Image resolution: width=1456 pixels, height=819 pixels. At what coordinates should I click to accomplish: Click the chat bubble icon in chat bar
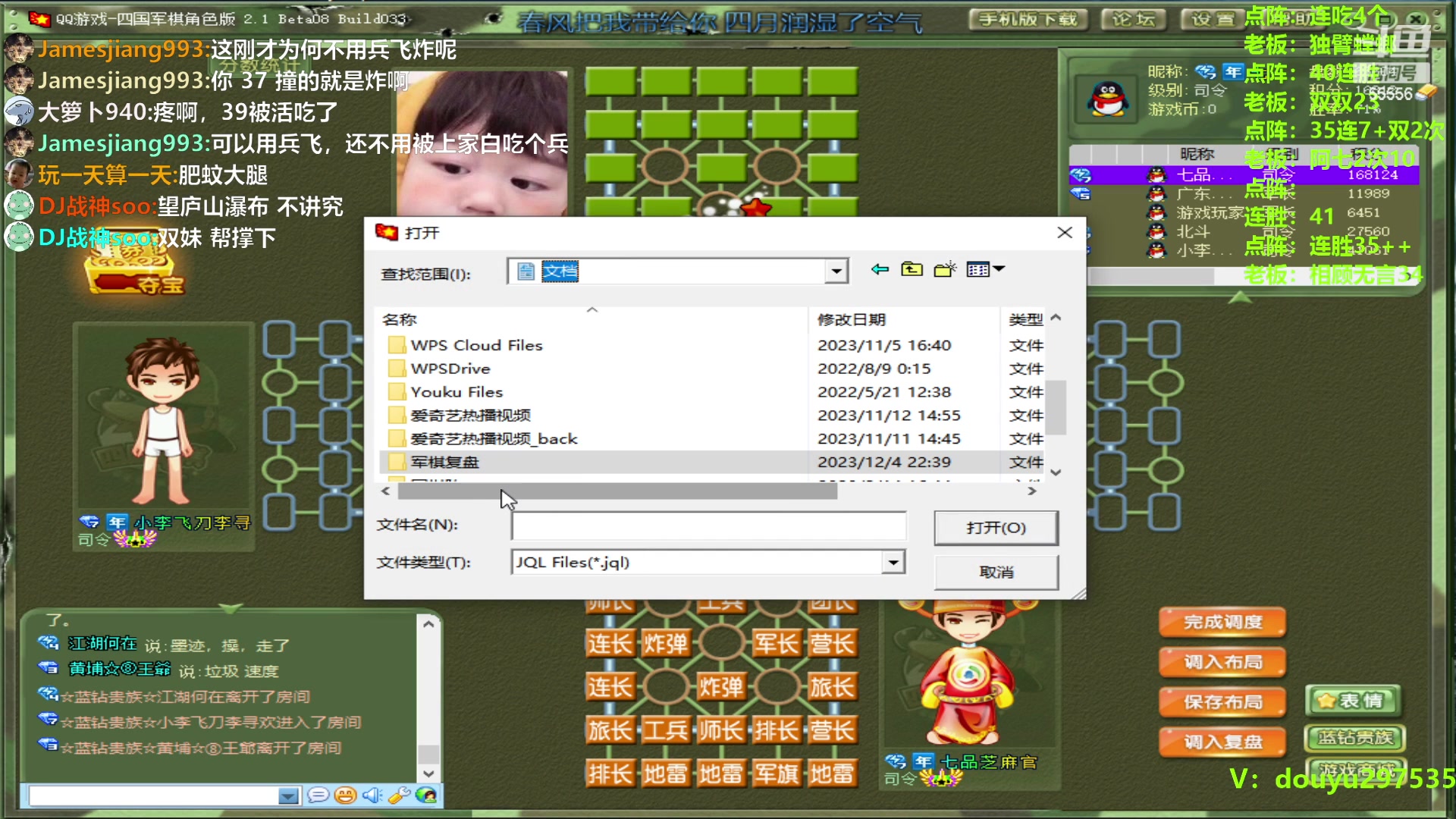(318, 795)
